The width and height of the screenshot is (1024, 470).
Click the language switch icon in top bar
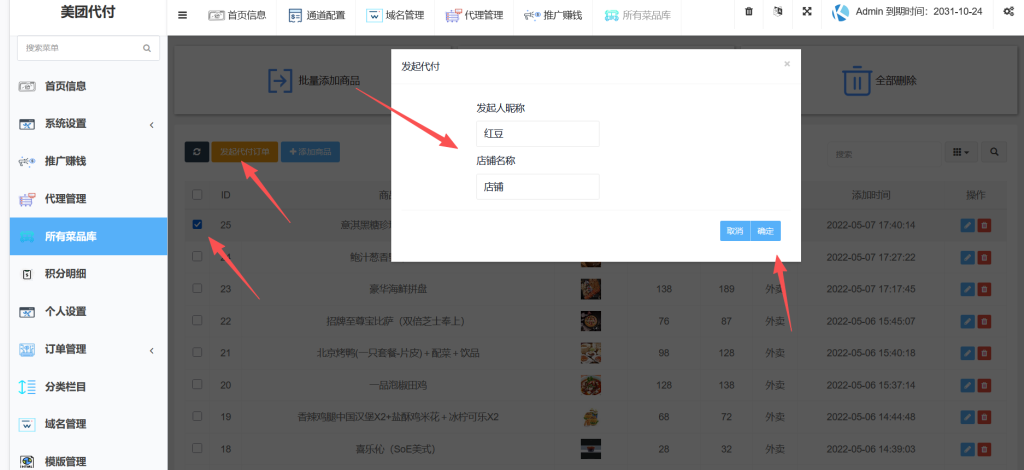point(778,12)
